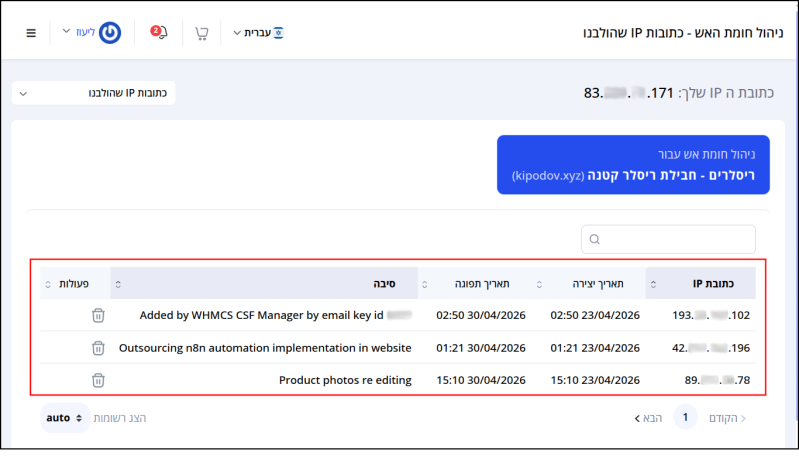Open the notifications bell with badge 2

pos(158,33)
